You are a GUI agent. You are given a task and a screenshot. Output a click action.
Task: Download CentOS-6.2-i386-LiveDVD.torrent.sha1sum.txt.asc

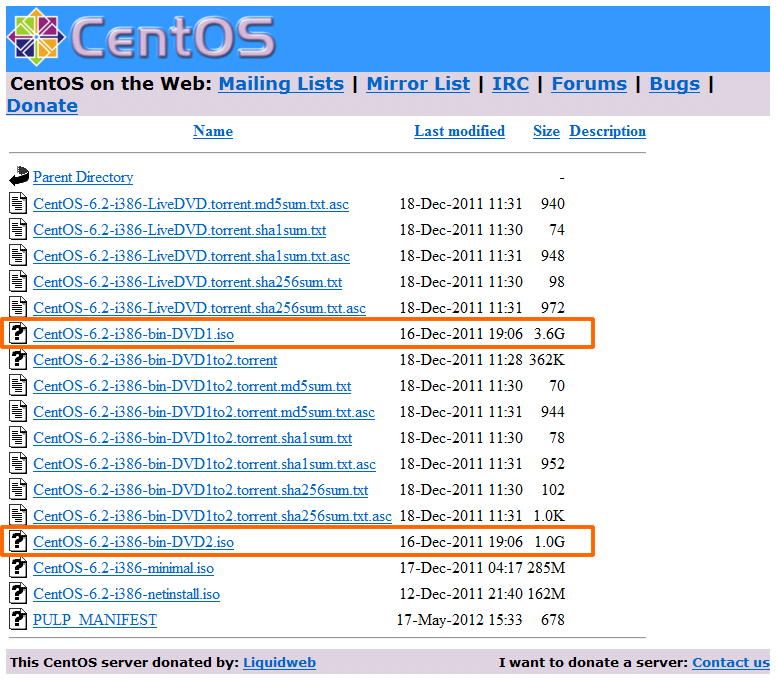pos(192,256)
